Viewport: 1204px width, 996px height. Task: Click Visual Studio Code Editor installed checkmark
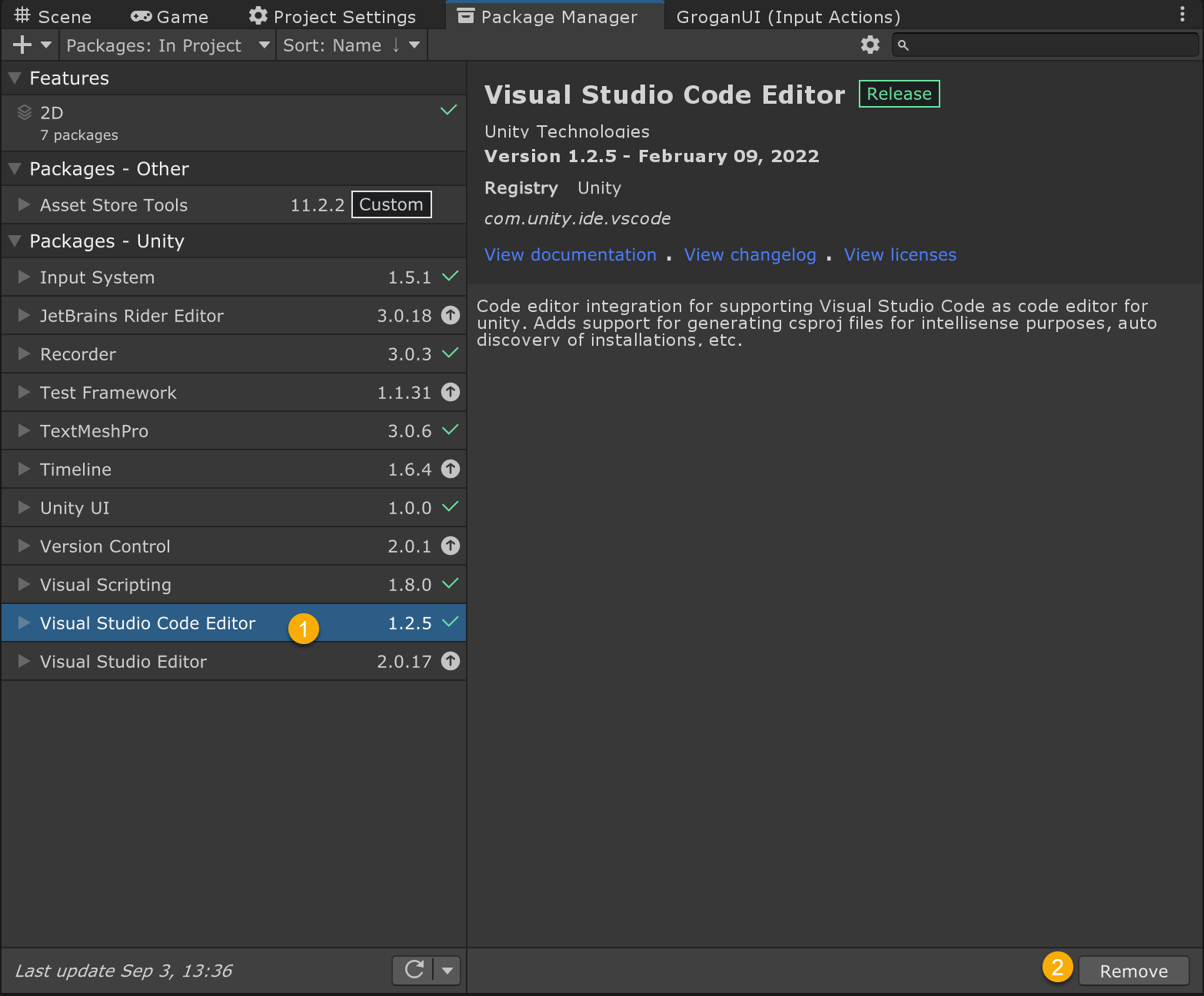coord(451,622)
